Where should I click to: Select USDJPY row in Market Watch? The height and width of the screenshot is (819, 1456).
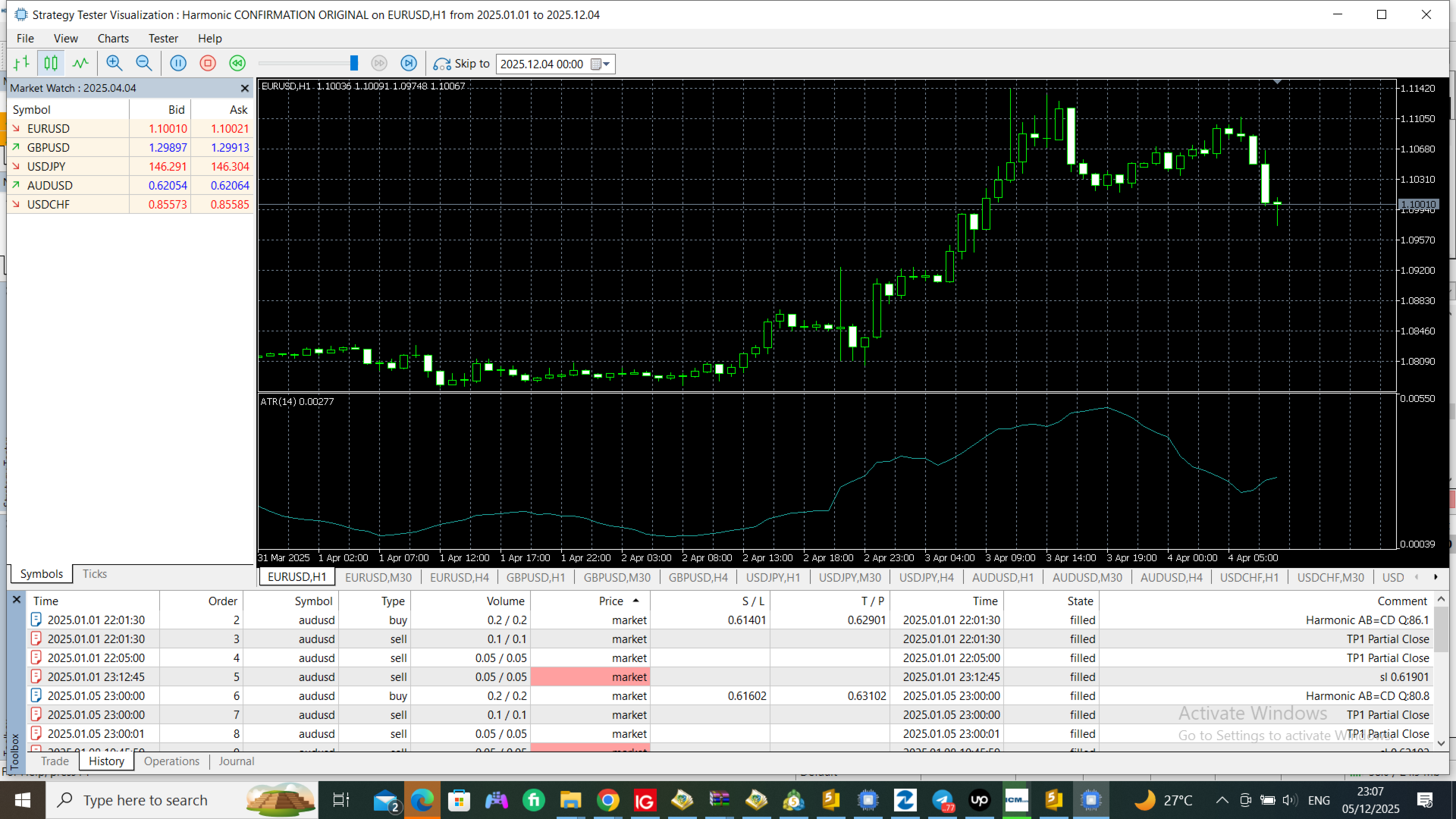[x=46, y=167]
